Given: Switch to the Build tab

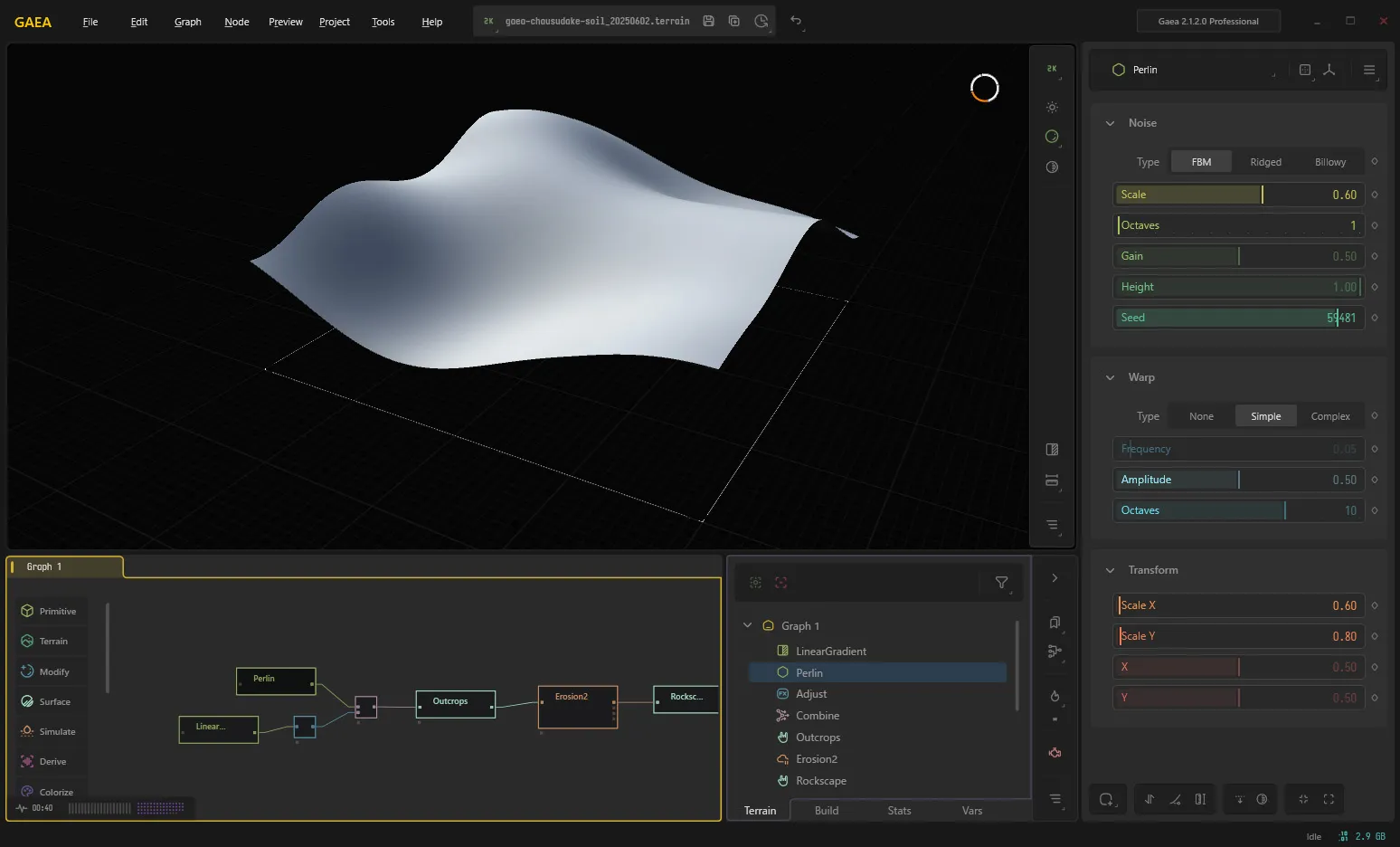Looking at the screenshot, I should 827,811.
